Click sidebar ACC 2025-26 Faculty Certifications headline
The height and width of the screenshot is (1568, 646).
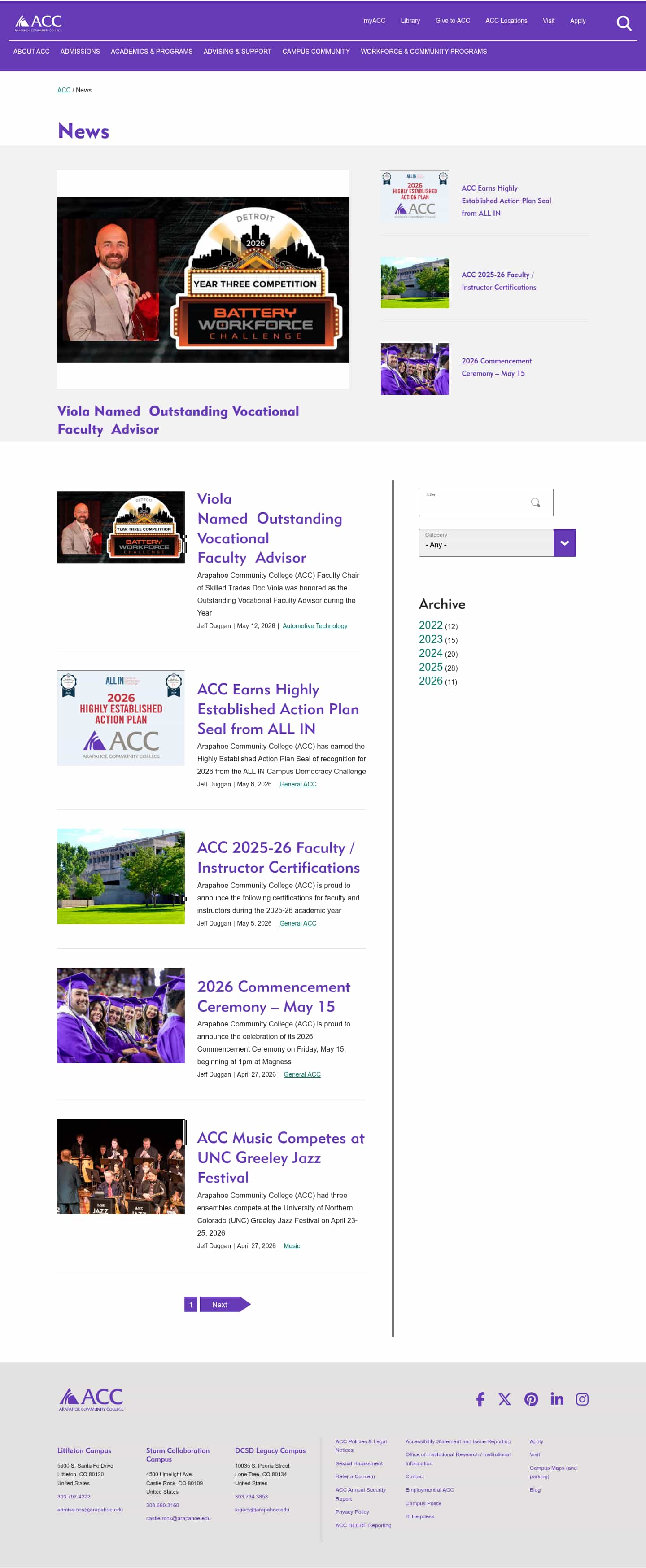click(499, 280)
